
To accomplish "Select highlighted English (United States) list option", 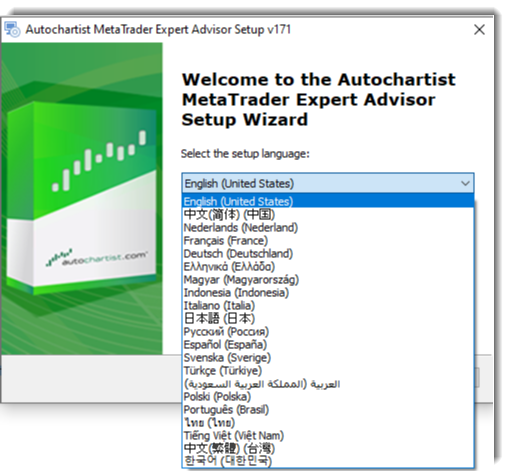I will click(x=328, y=201).
